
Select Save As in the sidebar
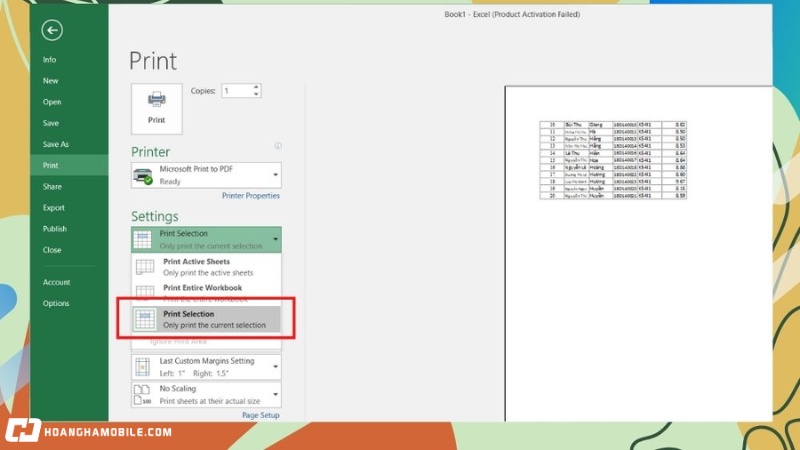point(55,144)
